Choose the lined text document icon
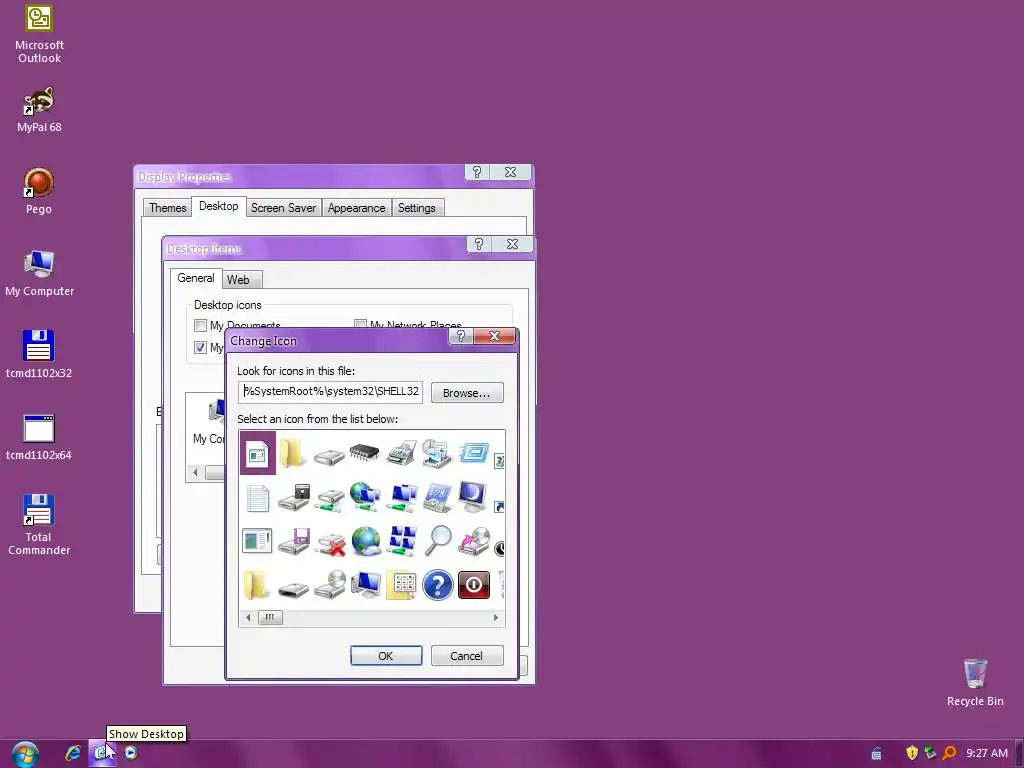The height and width of the screenshot is (768, 1024). 257,498
